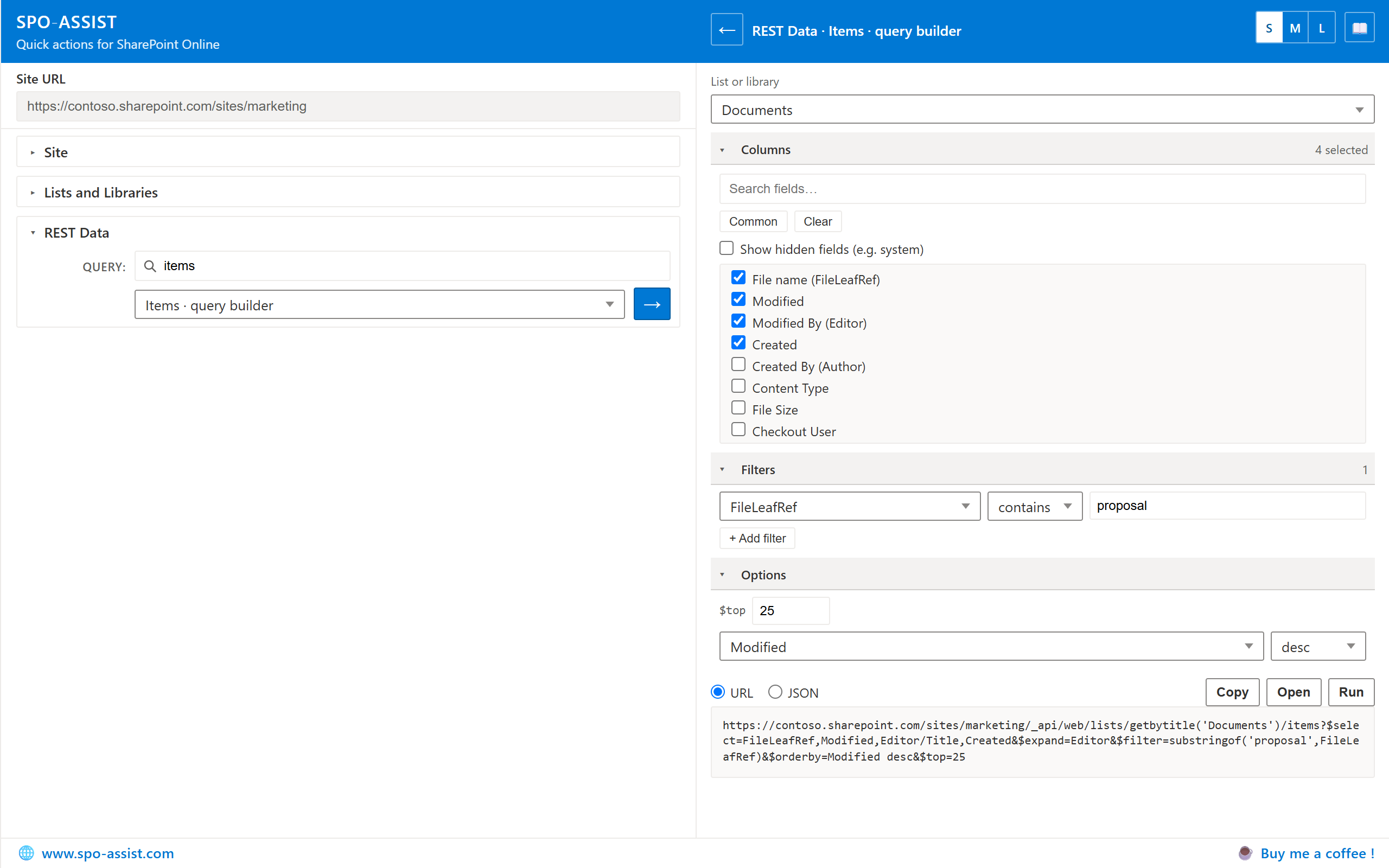
Task: Click the Clear fields button
Action: [x=817, y=221]
